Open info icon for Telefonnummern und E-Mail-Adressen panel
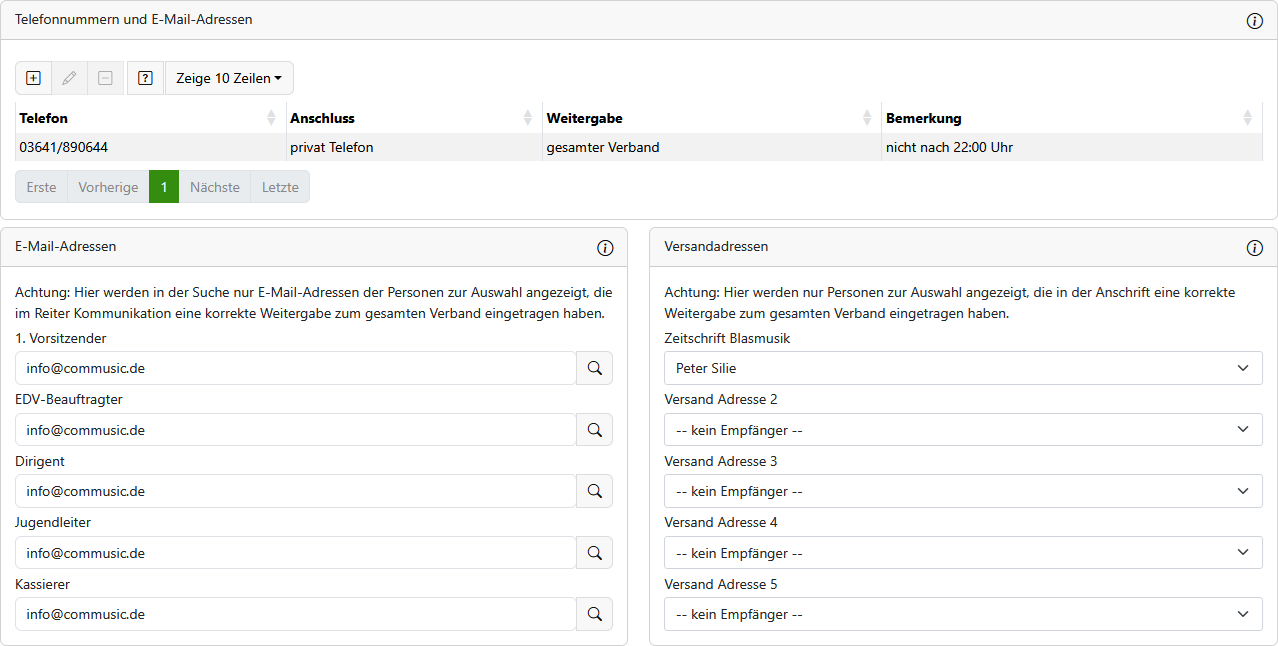 (1254, 21)
